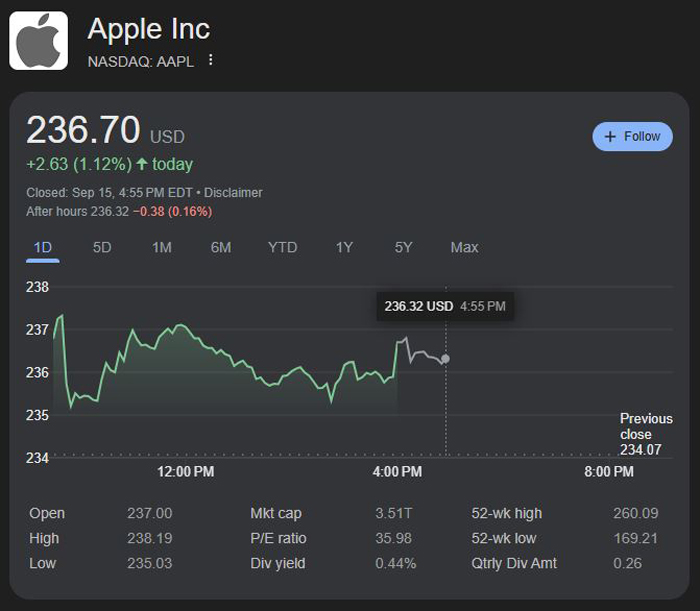Click the Qtrly Div Amt label
The width and height of the screenshot is (700, 611).
(514, 563)
